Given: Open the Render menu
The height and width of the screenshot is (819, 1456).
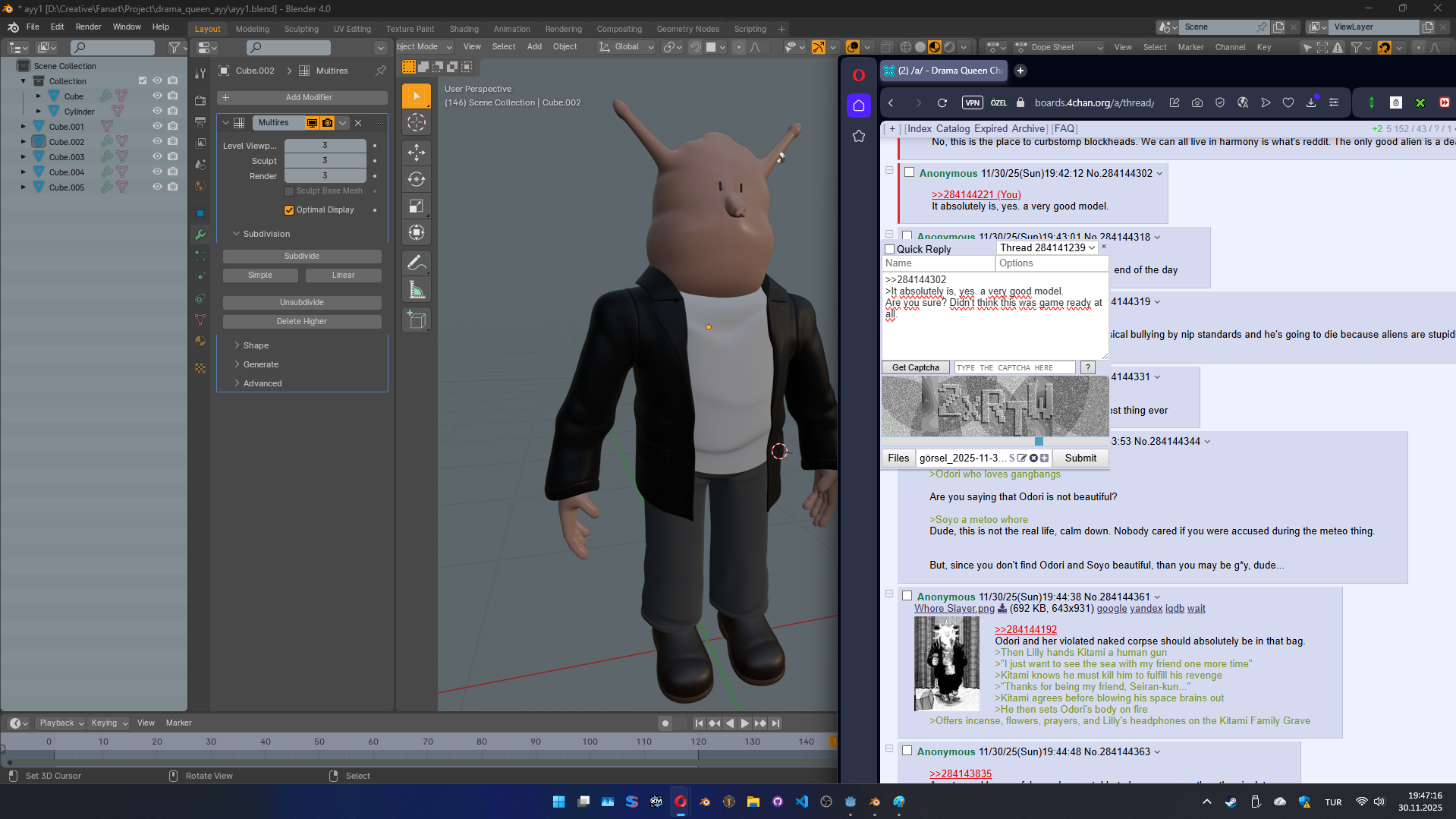Looking at the screenshot, I should [88, 27].
